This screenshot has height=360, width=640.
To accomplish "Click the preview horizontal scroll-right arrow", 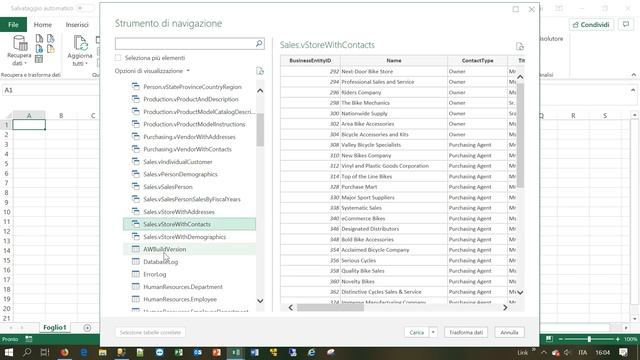I will [505, 307].
